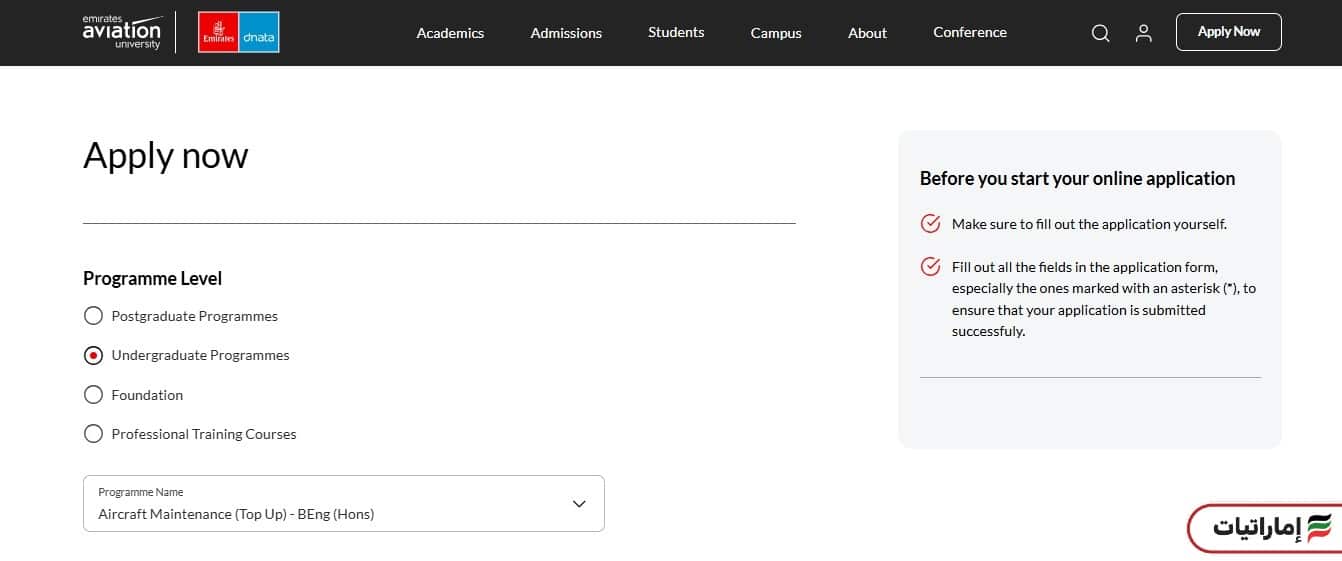This screenshot has height=561, width=1342.
Task: Click the Aircraft Maintenance programme field text
Action: [236, 514]
